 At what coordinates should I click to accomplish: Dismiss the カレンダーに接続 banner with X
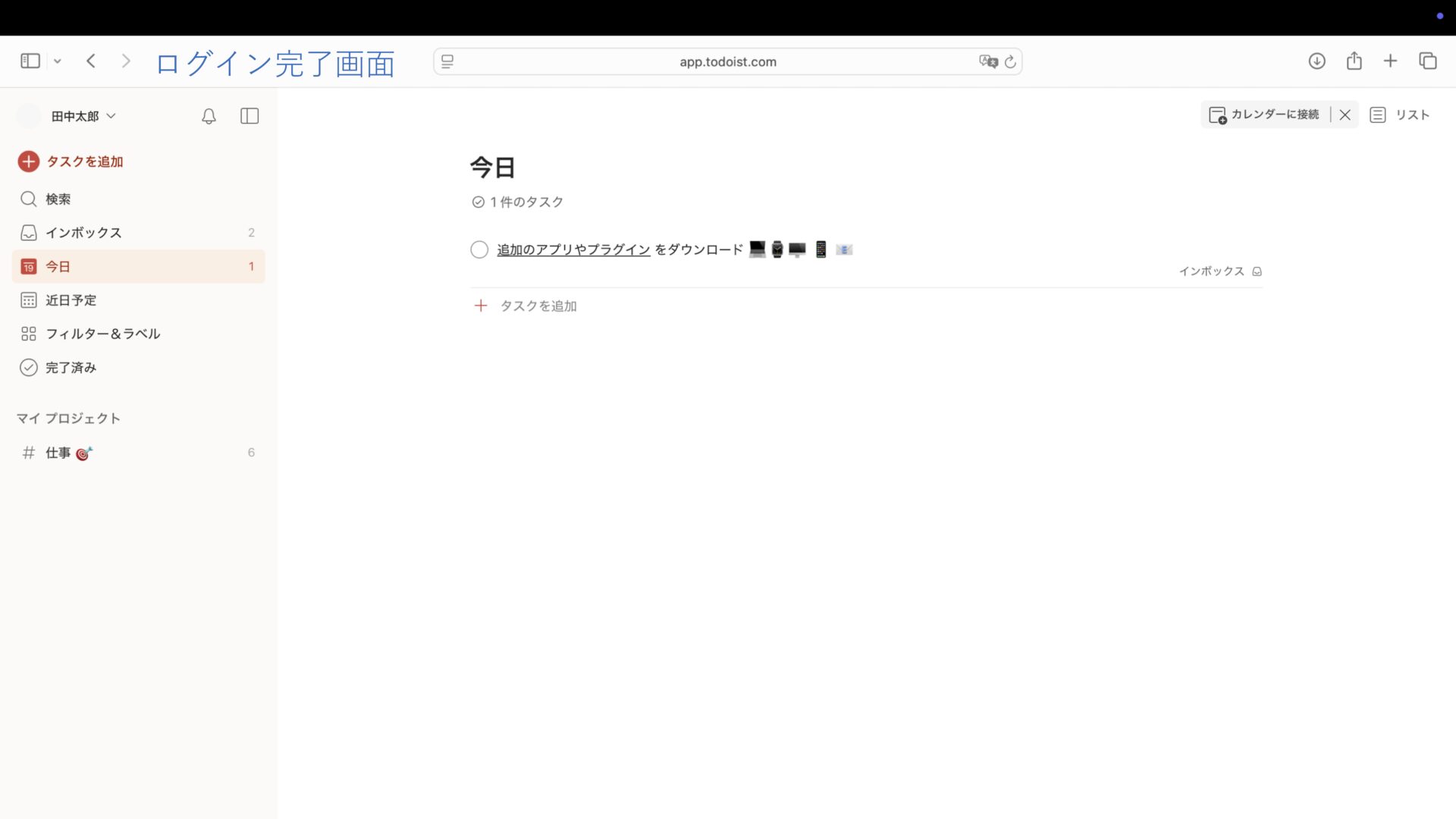coord(1345,115)
